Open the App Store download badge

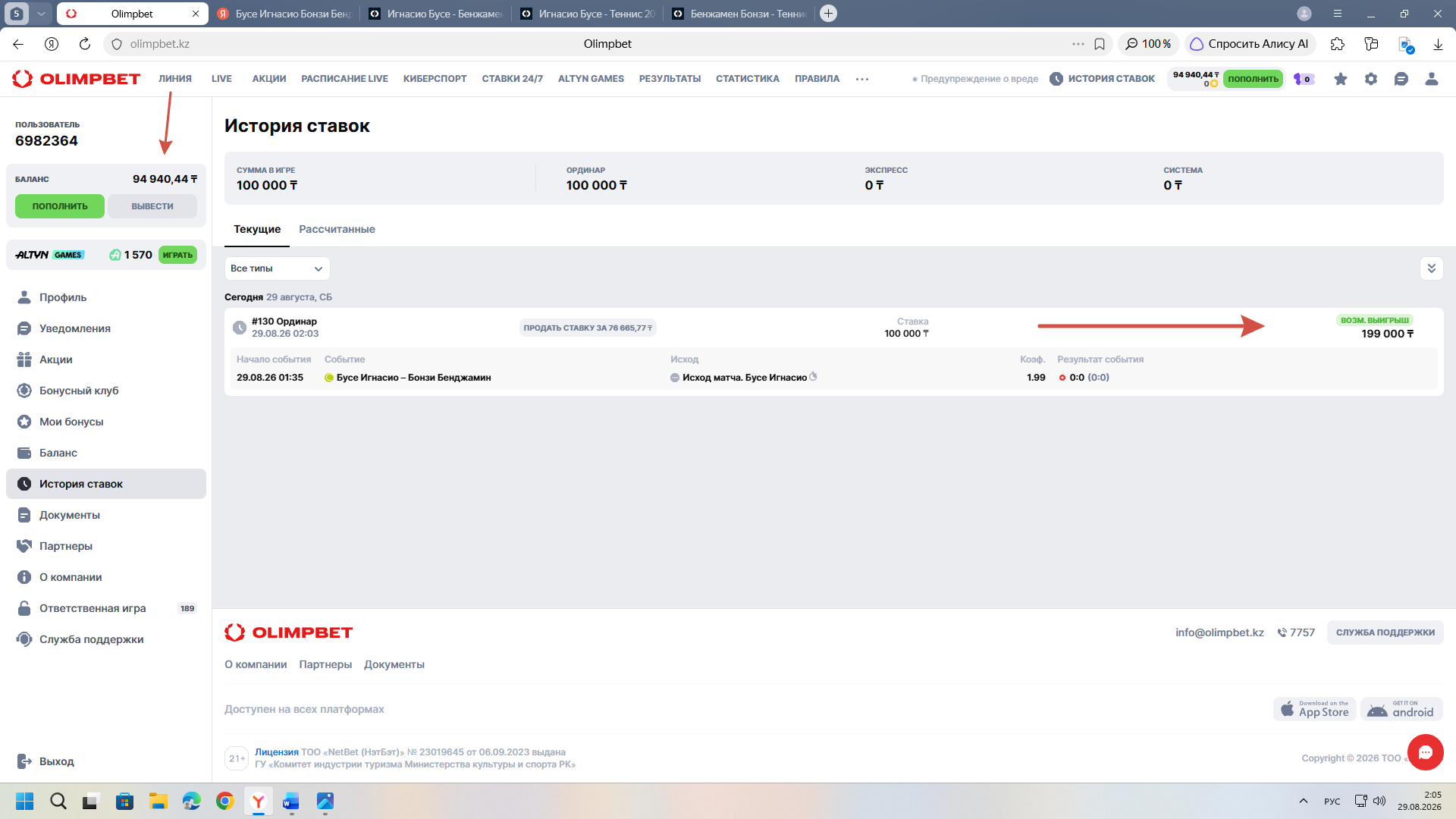pos(1315,709)
